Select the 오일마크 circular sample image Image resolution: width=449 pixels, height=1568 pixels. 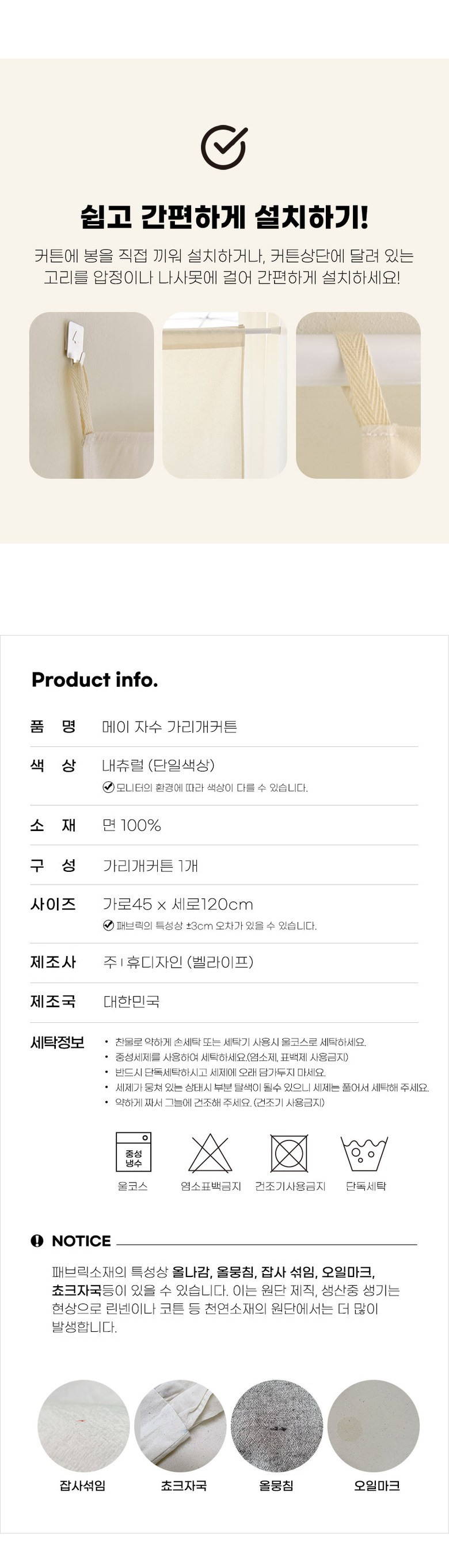click(x=374, y=1426)
